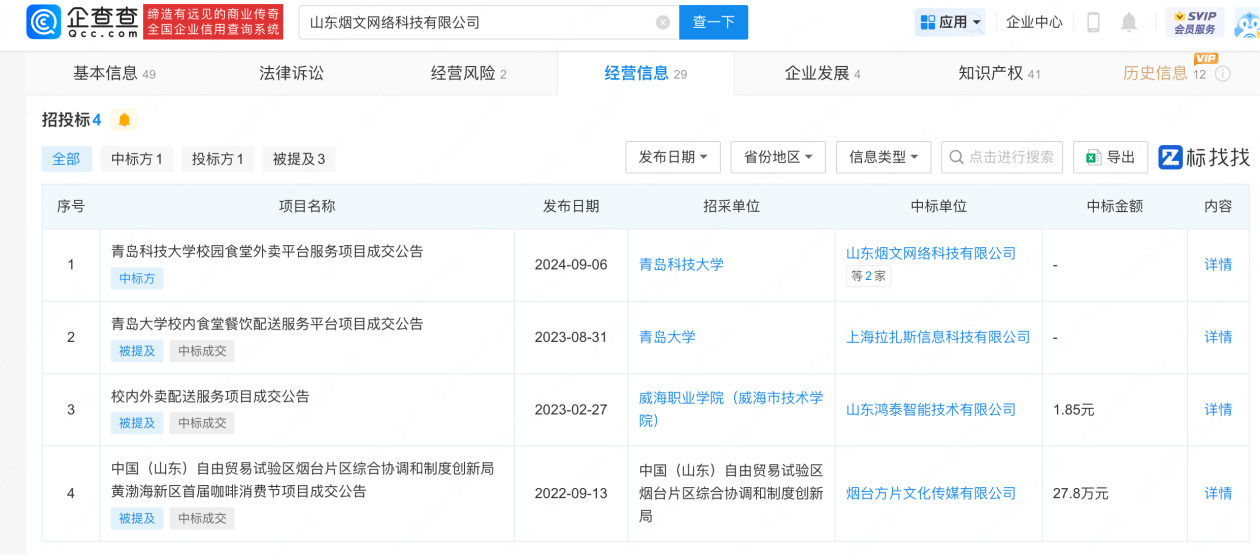Open the 历史信息 VIP tab

click(x=1164, y=74)
